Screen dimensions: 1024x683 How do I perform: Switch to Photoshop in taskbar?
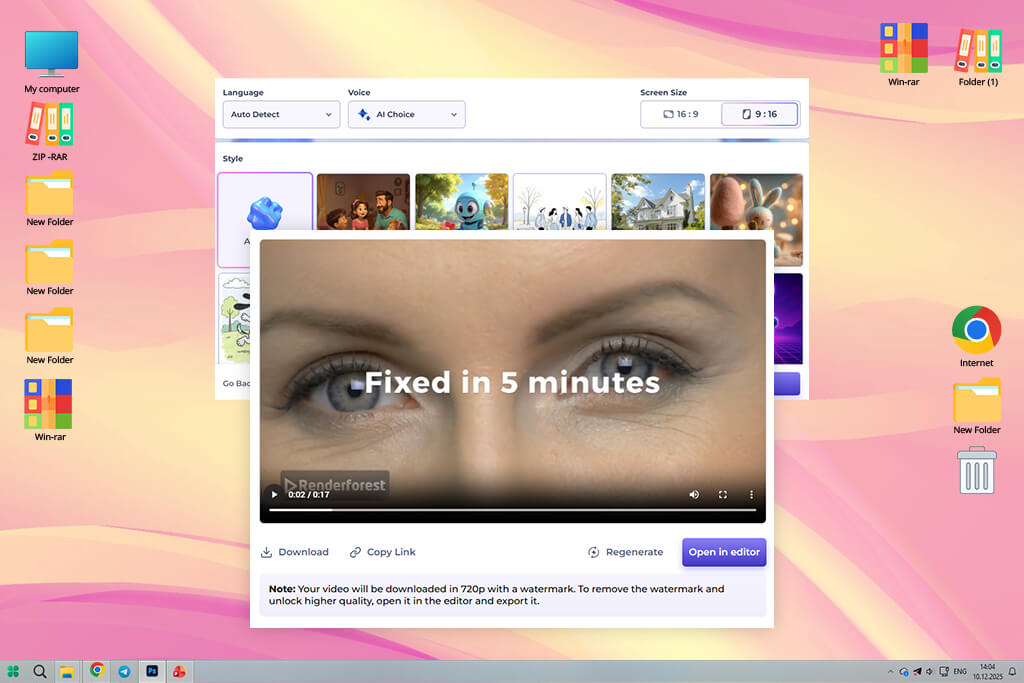click(x=152, y=671)
